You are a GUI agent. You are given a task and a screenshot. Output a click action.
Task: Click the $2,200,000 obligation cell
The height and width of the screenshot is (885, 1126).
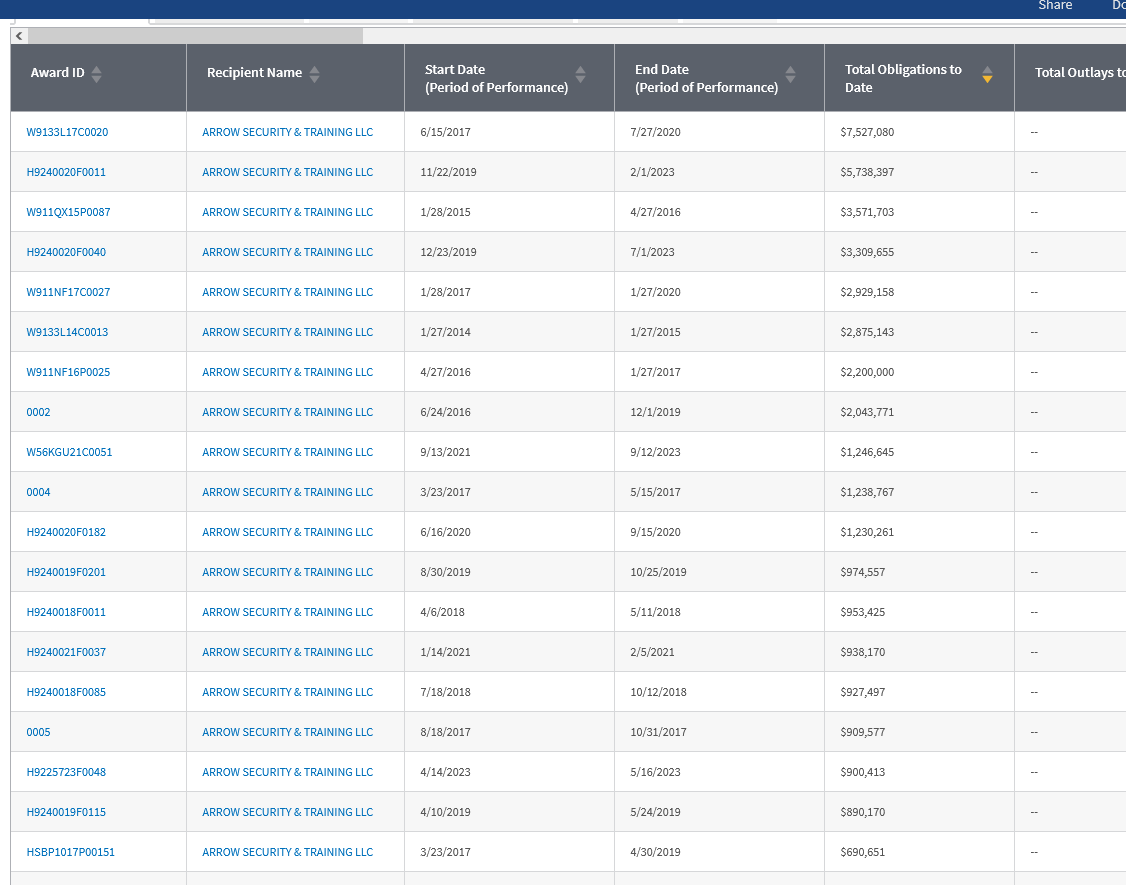coord(867,372)
